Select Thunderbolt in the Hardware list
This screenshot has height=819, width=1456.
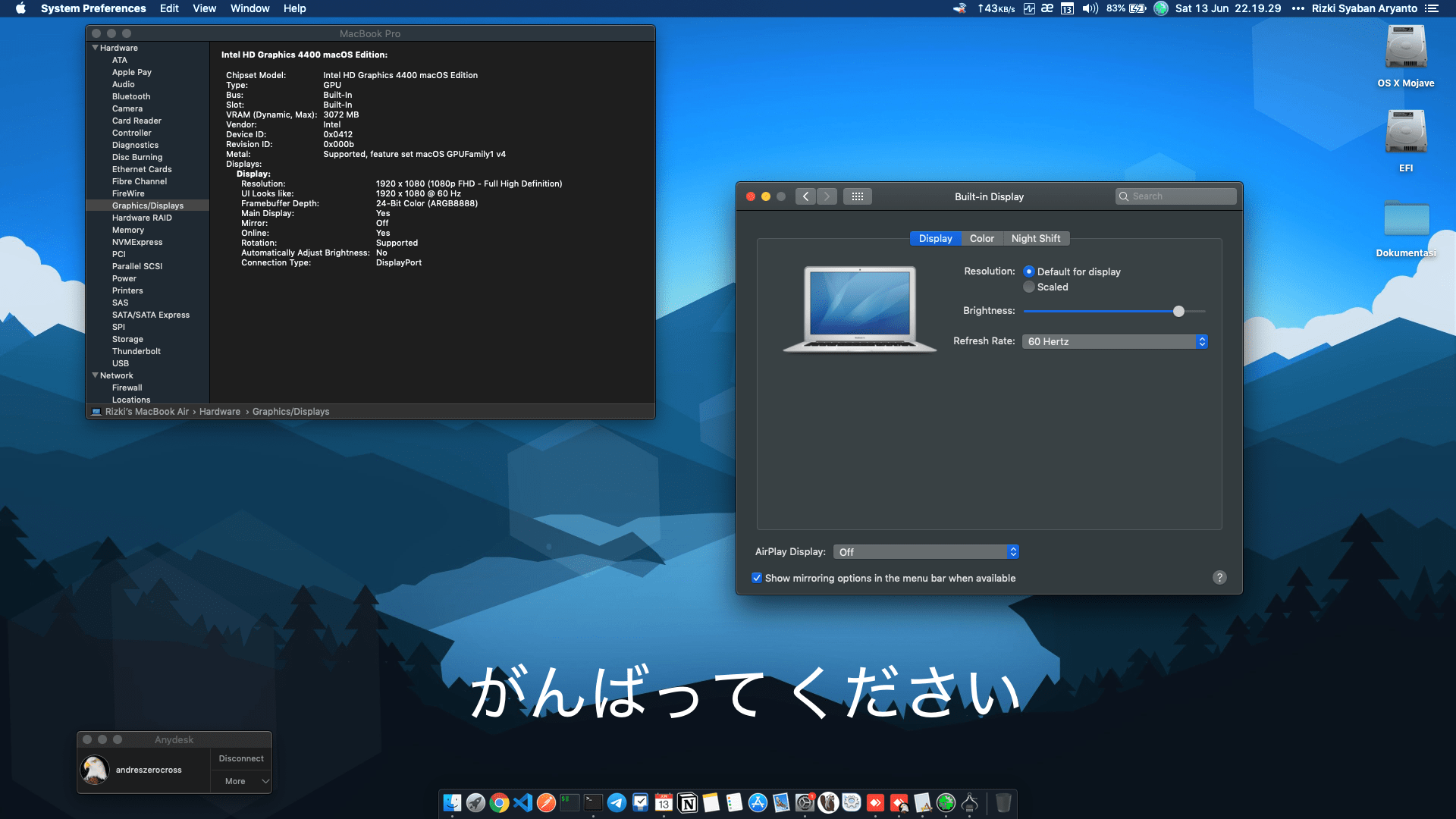coord(136,351)
